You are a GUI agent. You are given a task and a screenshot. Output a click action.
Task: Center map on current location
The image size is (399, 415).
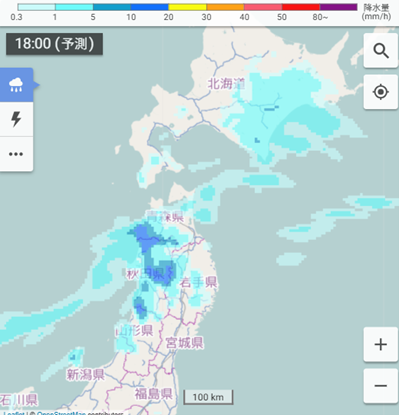381,92
